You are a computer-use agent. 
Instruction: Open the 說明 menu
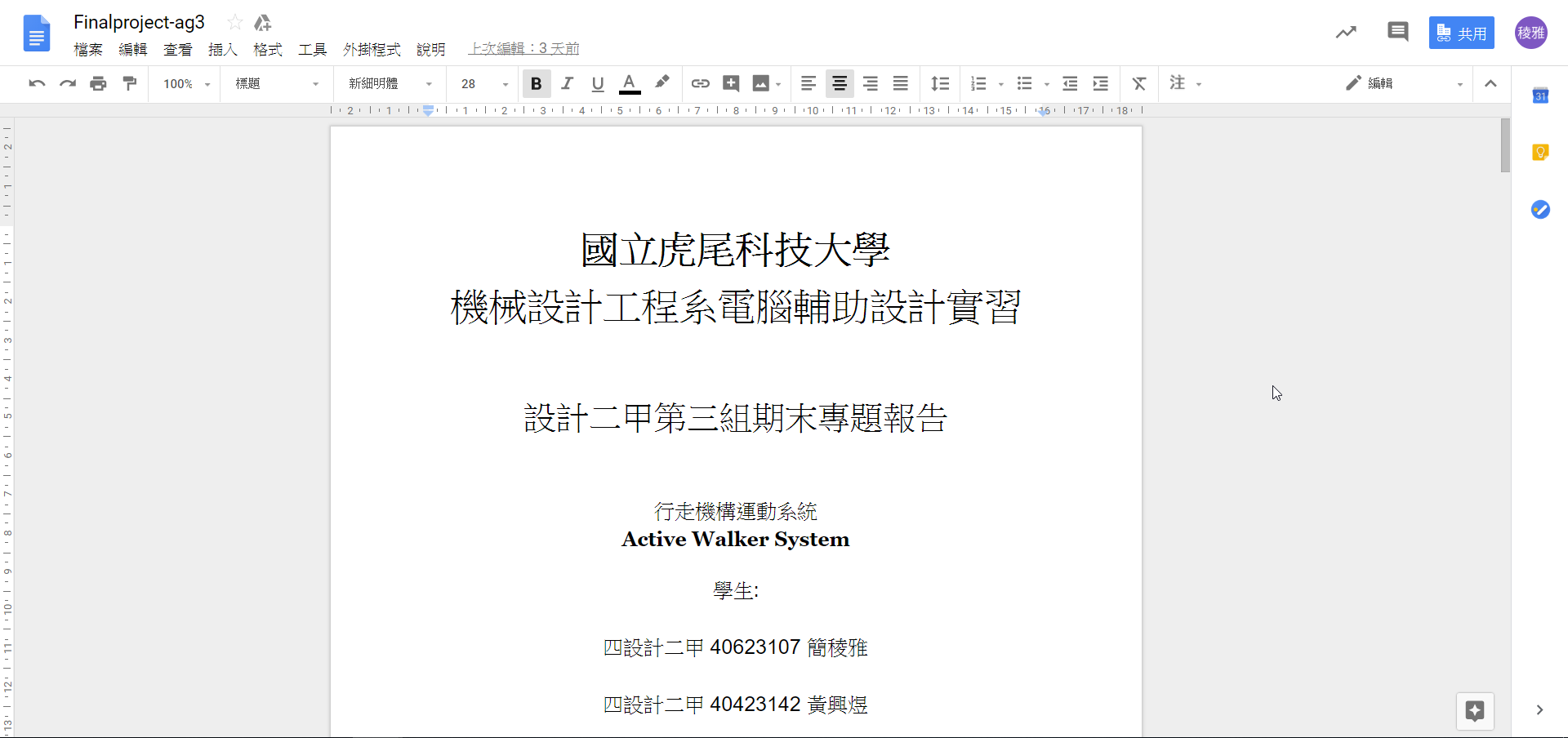(x=431, y=50)
